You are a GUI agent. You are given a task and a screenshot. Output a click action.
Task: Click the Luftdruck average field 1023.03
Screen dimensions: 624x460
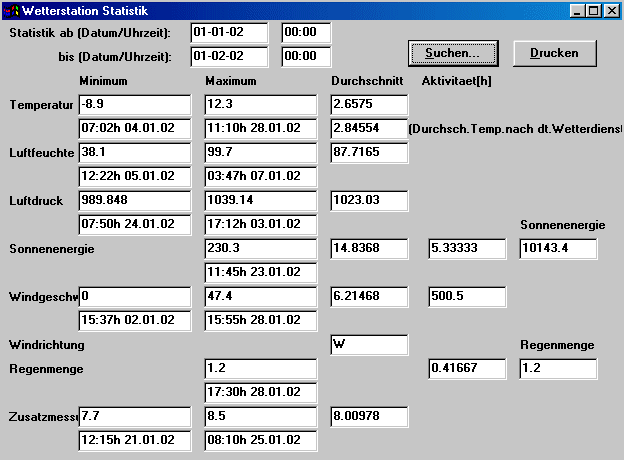point(369,201)
